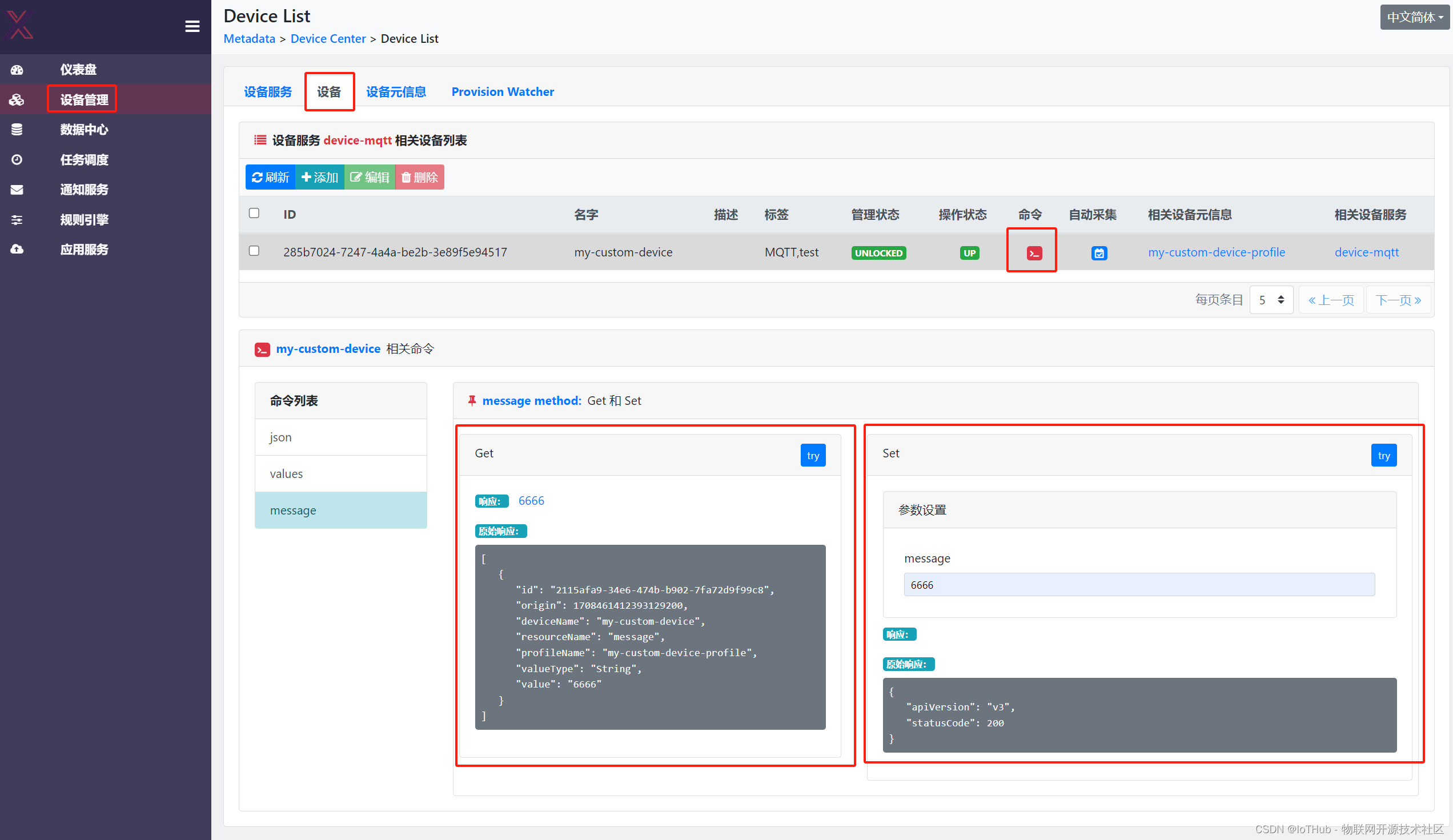
Task: Click the Get raw response JSON block
Action: (650, 637)
